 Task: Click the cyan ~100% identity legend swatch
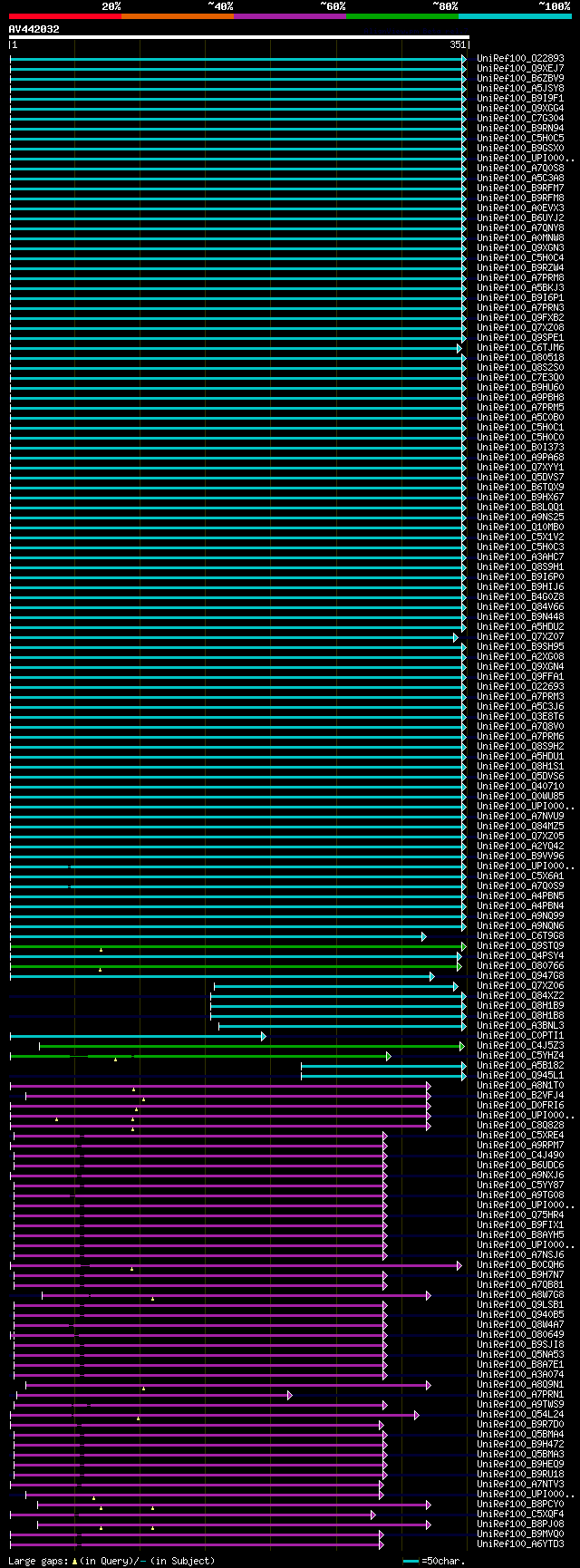pos(515,15)
